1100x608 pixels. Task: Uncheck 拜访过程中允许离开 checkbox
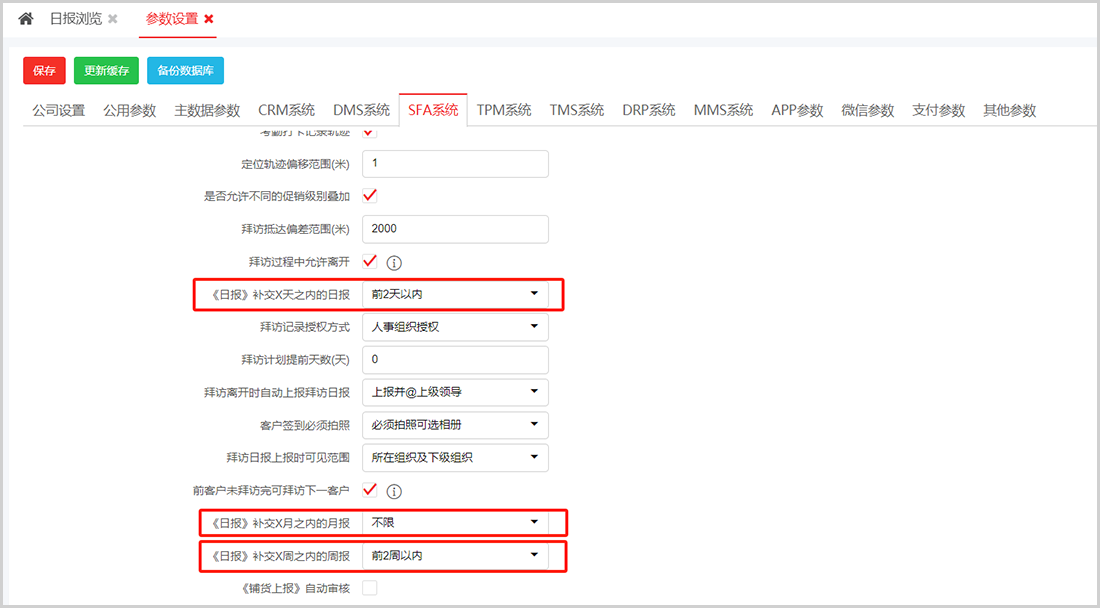[x=370, y=262]
